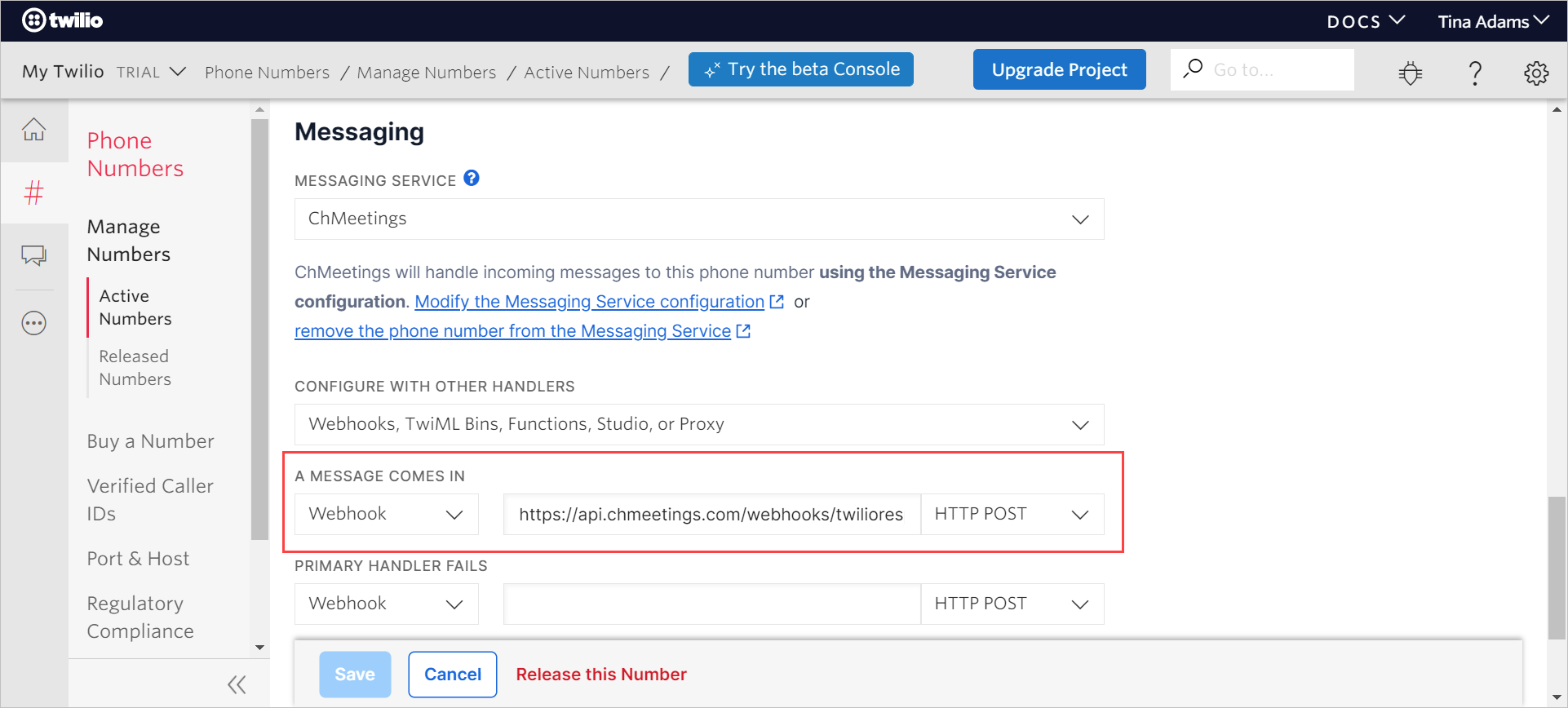
Task: Click the search magnifier icon
Action: coord(1193,69)
